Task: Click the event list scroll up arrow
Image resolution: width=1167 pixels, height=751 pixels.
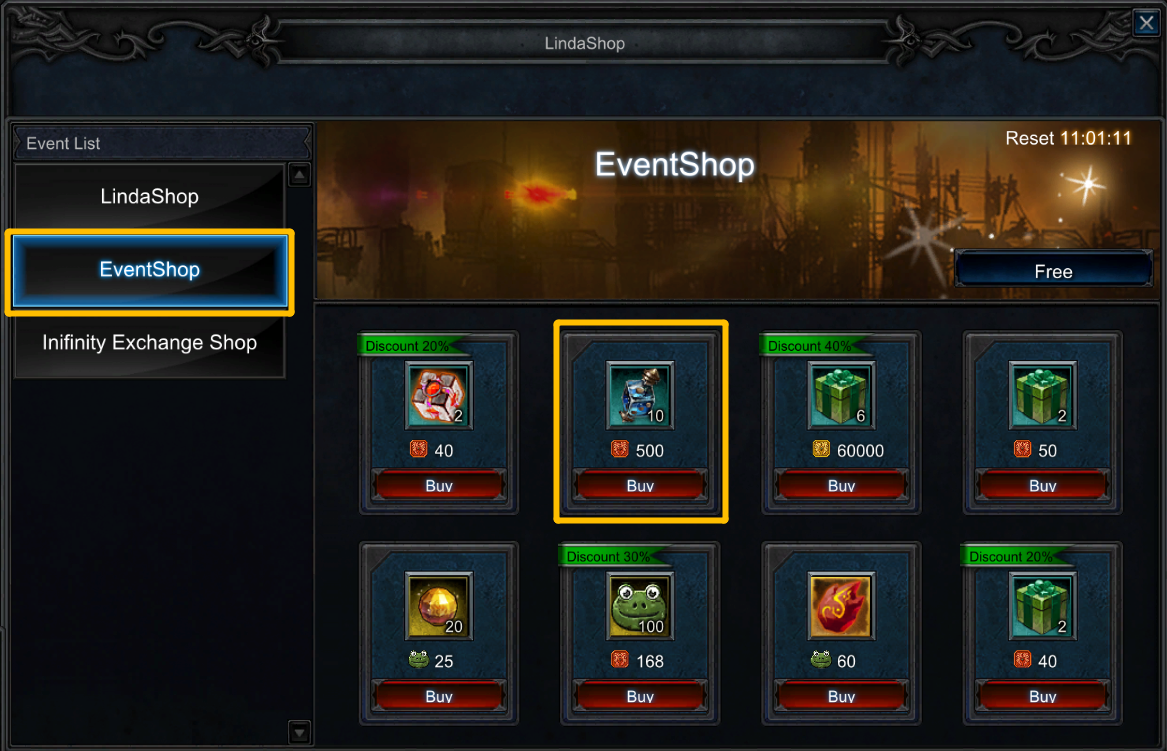Action: coord(299,176)
